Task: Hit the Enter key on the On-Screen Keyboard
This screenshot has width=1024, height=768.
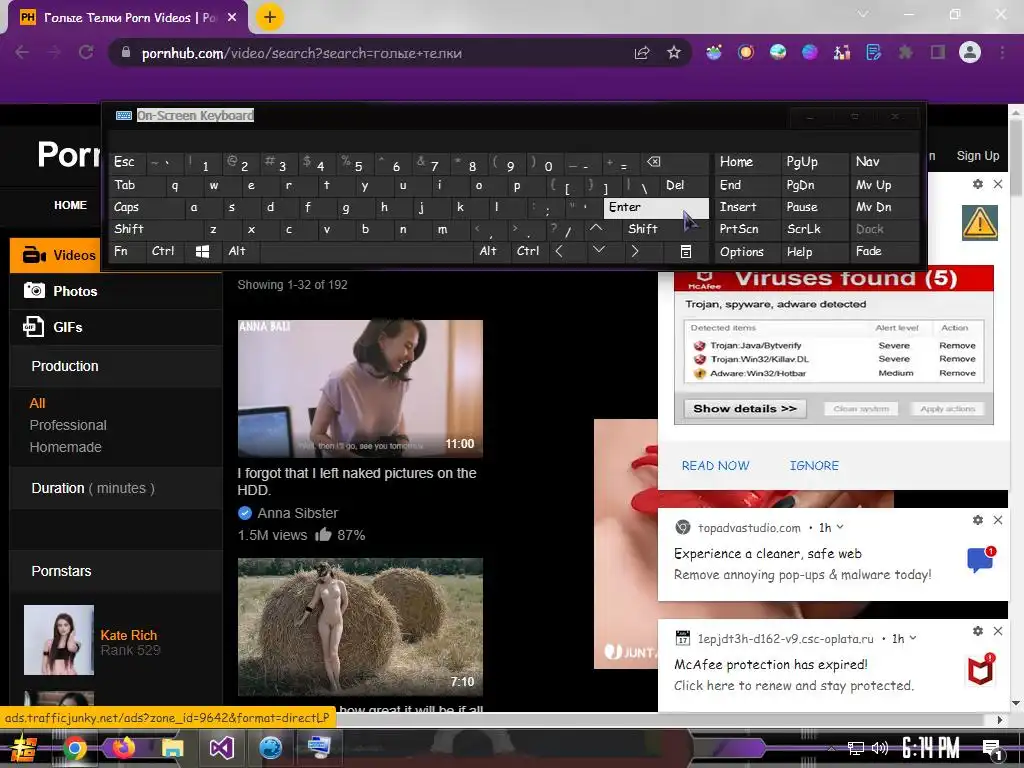Action: (656, 208)
